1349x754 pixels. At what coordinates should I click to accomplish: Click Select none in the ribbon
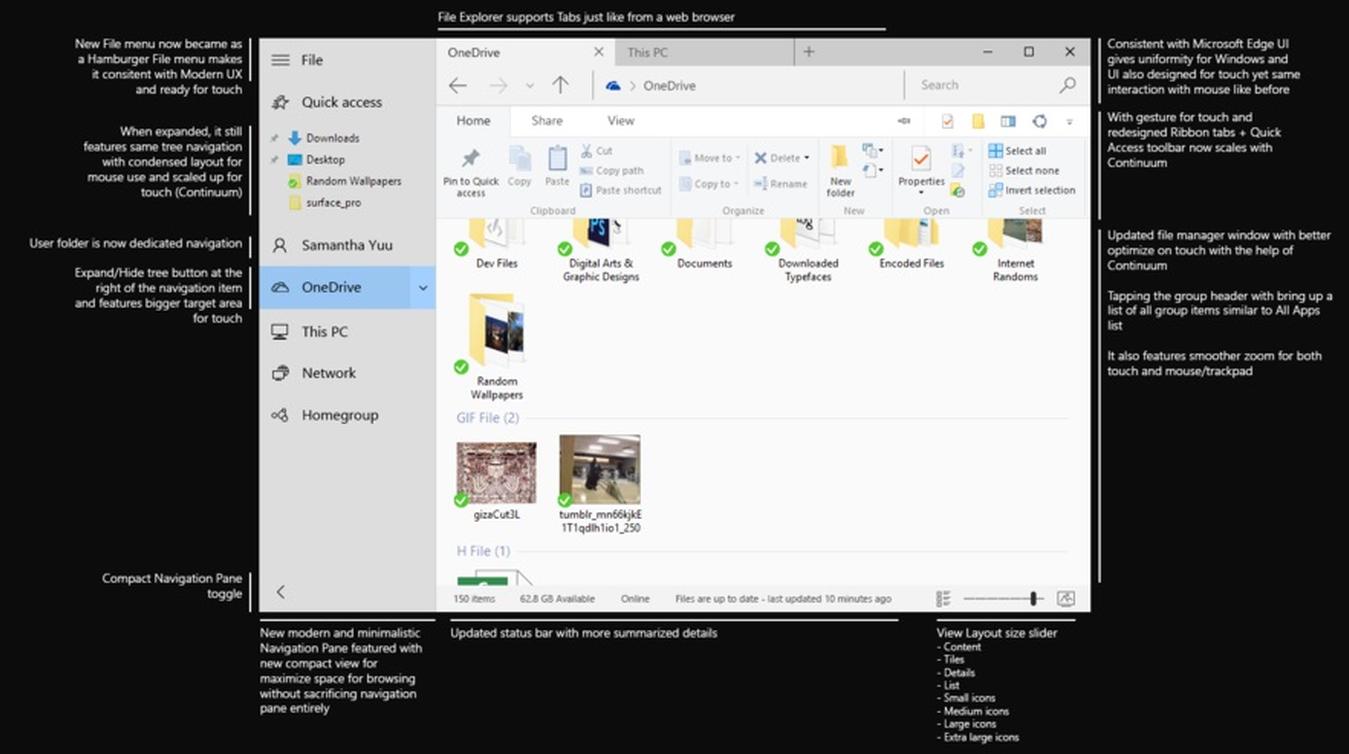coord(1024,171)
